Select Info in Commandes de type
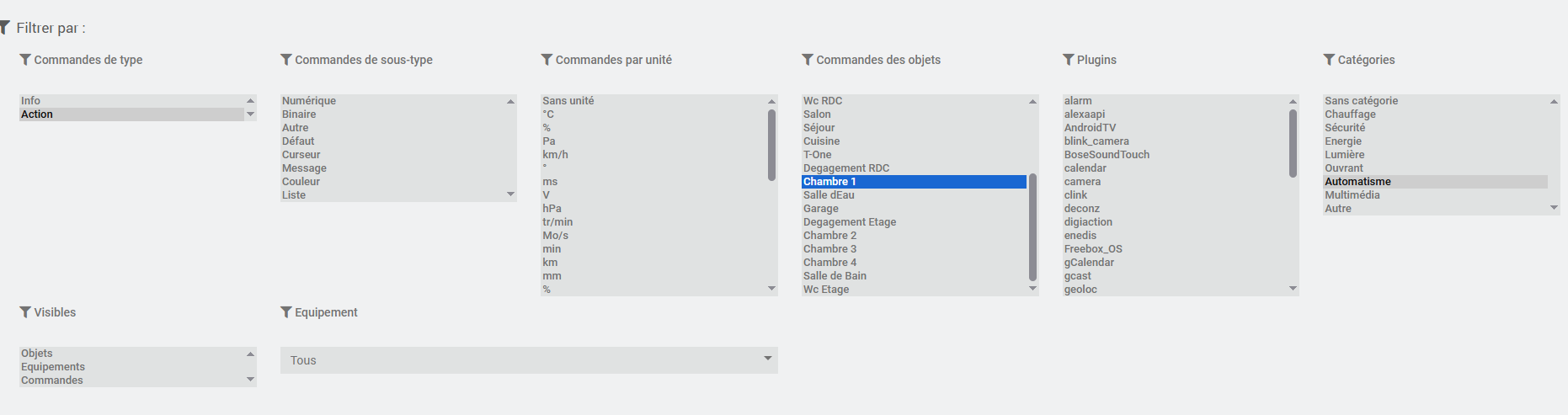The image size is (1568, 415). coord(31,101)
